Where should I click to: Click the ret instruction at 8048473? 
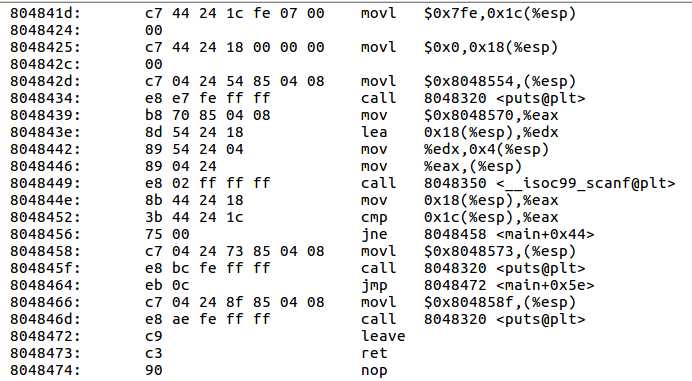(374, 353)
